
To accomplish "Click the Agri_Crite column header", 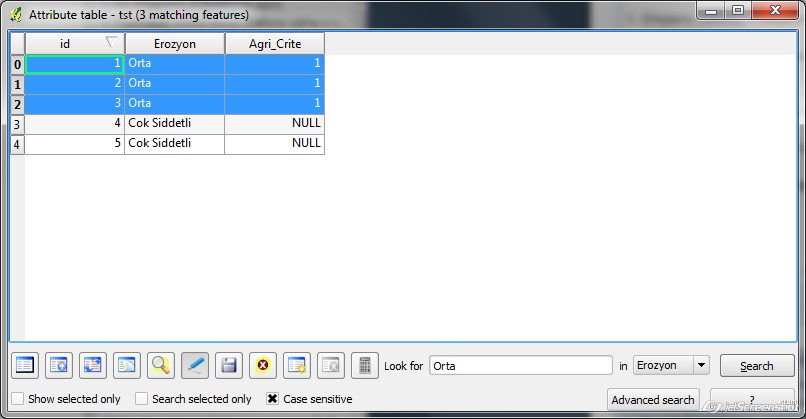I will (x=274, y=44).
